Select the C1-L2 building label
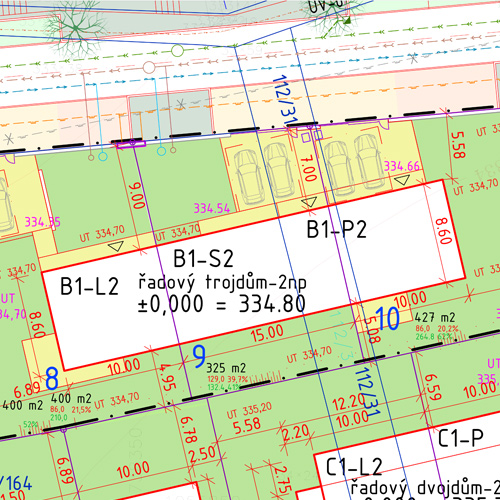 (x=354, y=467)
